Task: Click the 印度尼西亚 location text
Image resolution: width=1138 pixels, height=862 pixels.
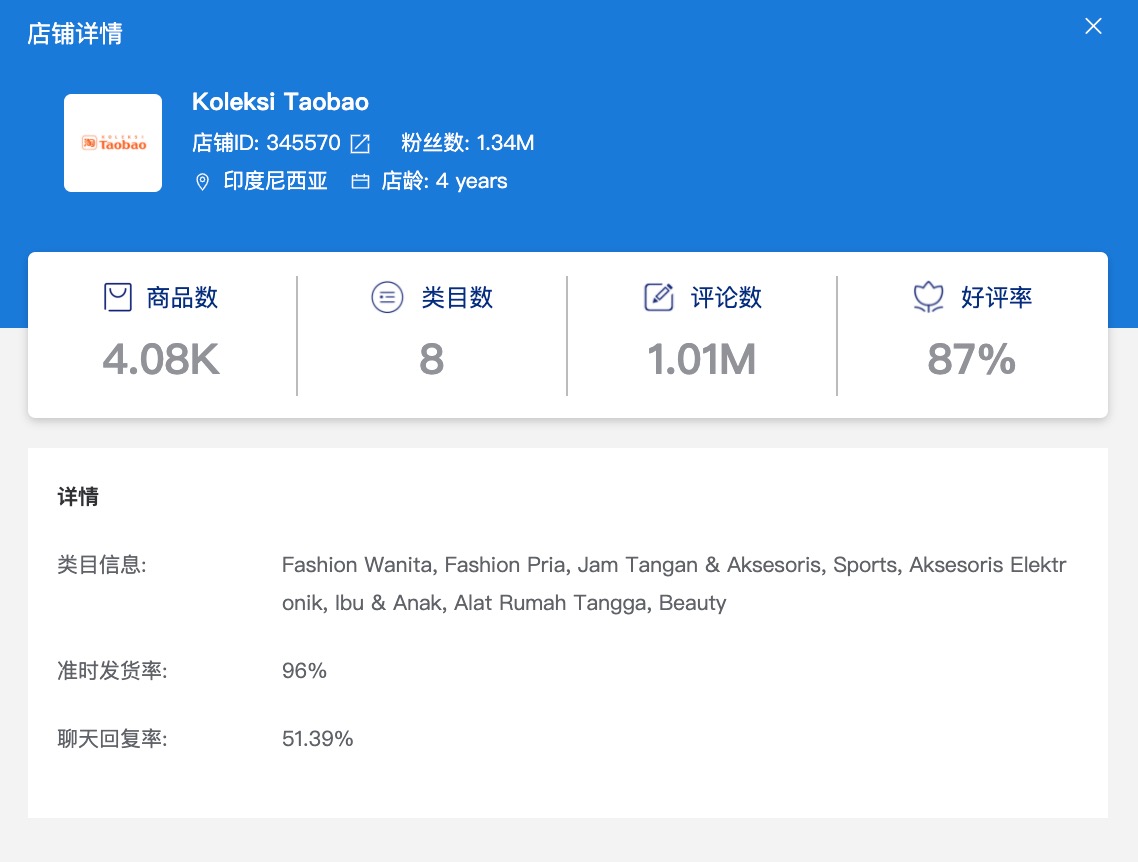Action: click(276, 181)
